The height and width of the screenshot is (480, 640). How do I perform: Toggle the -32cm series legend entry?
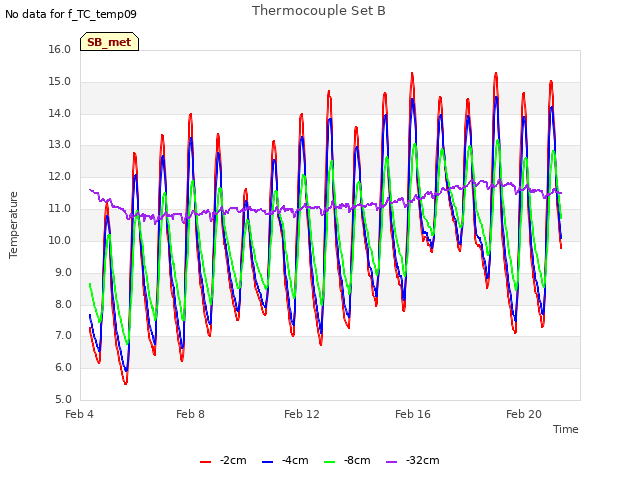(413, 460)
